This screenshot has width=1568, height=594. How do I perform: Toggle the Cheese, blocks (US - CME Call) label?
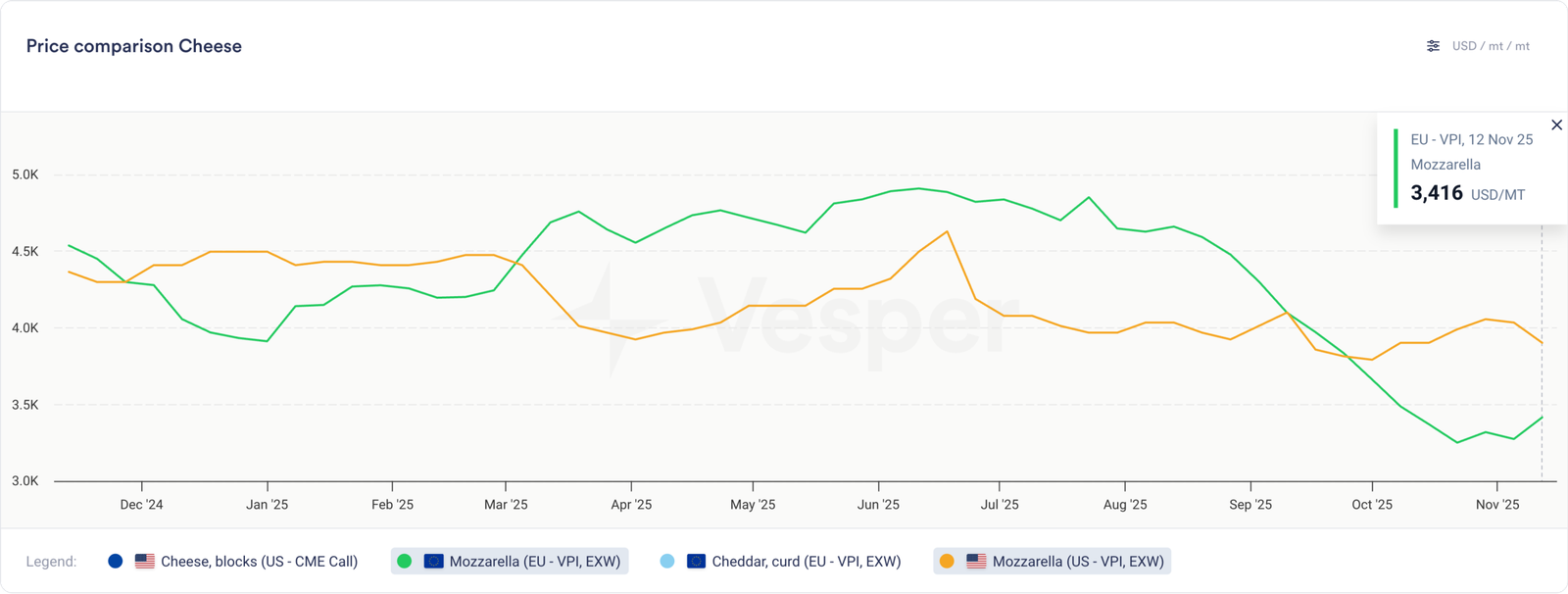[x=259, y=562]
